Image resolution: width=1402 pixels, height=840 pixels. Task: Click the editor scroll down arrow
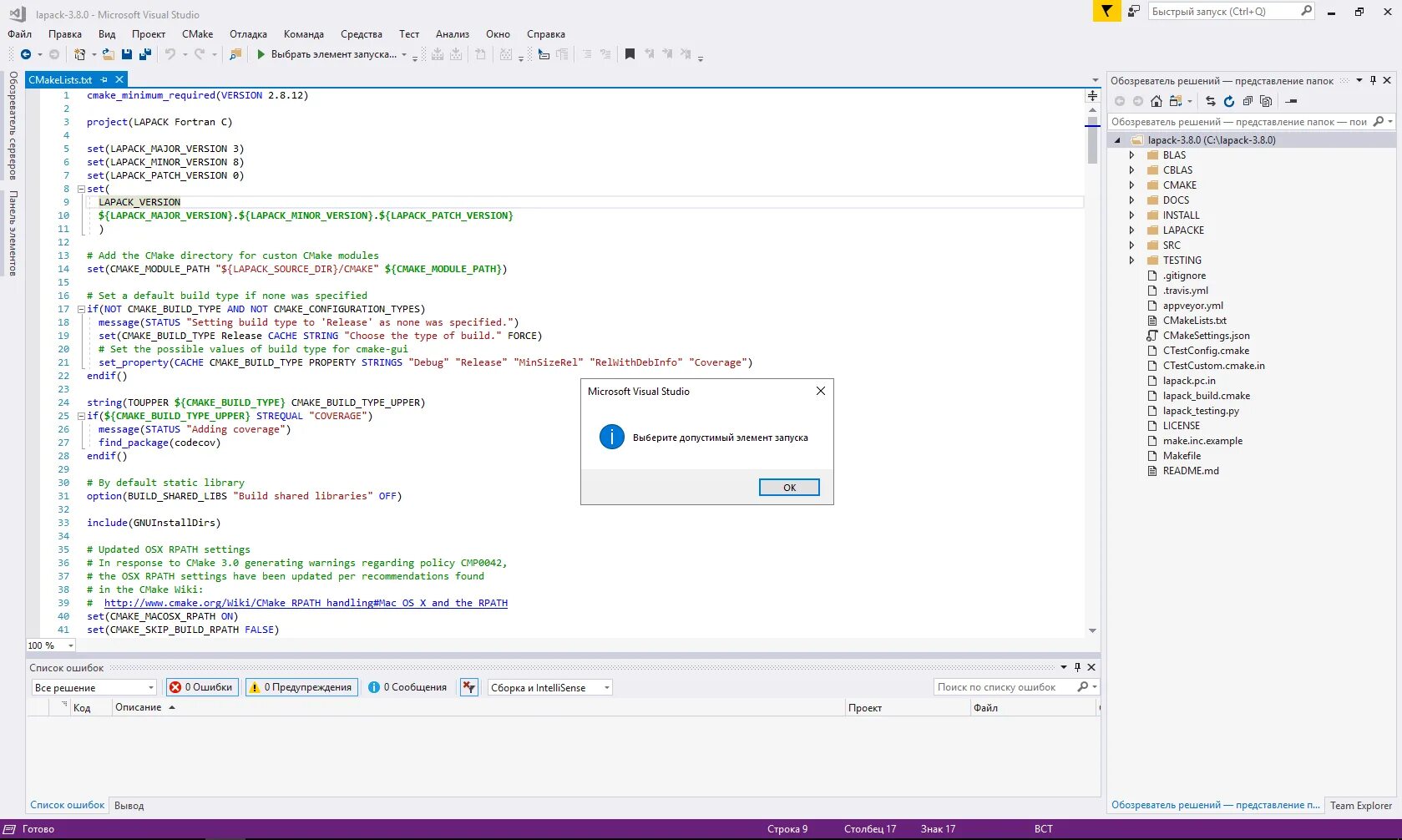pyautogui.click(x=1092, y=631)
